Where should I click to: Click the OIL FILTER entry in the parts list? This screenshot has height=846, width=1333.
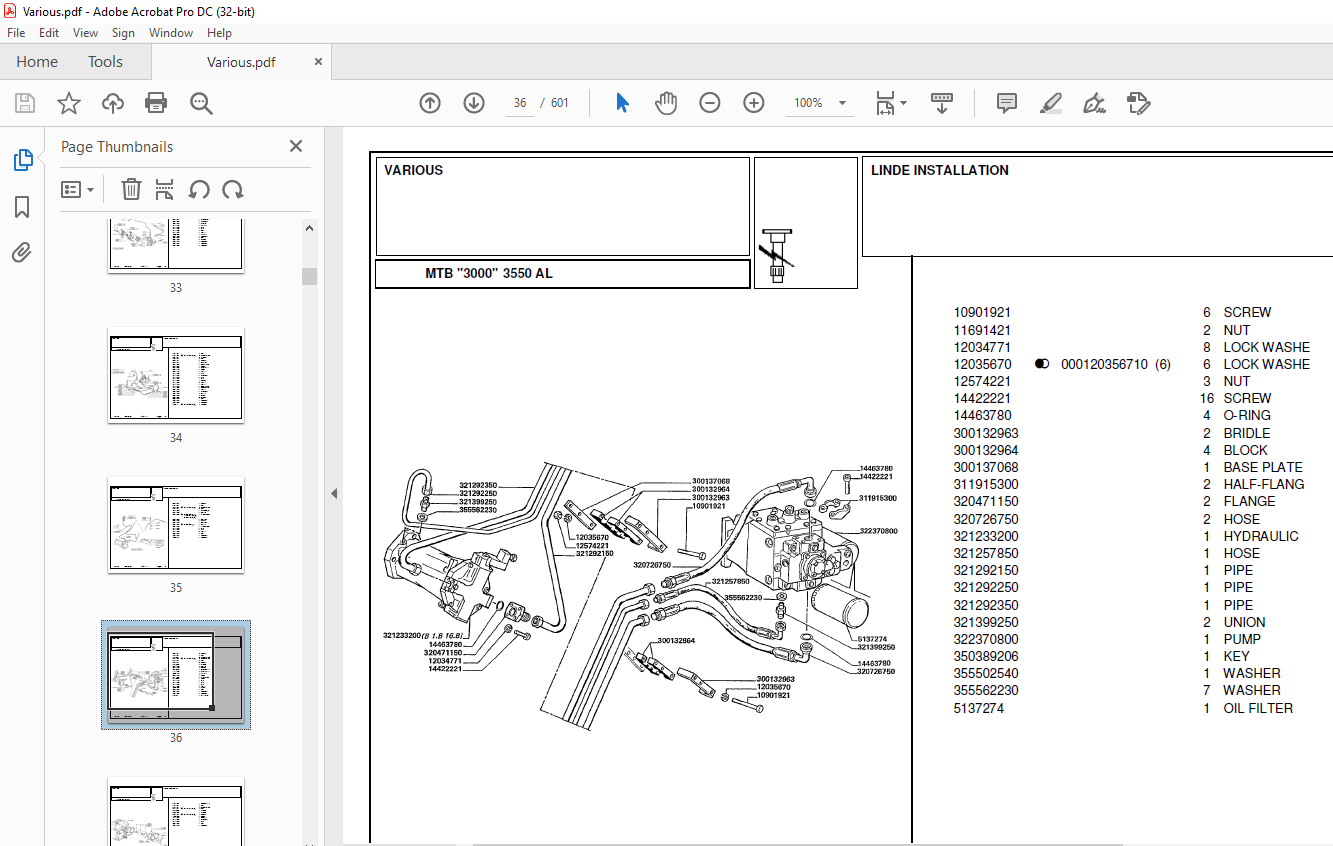coord(1258,708)
